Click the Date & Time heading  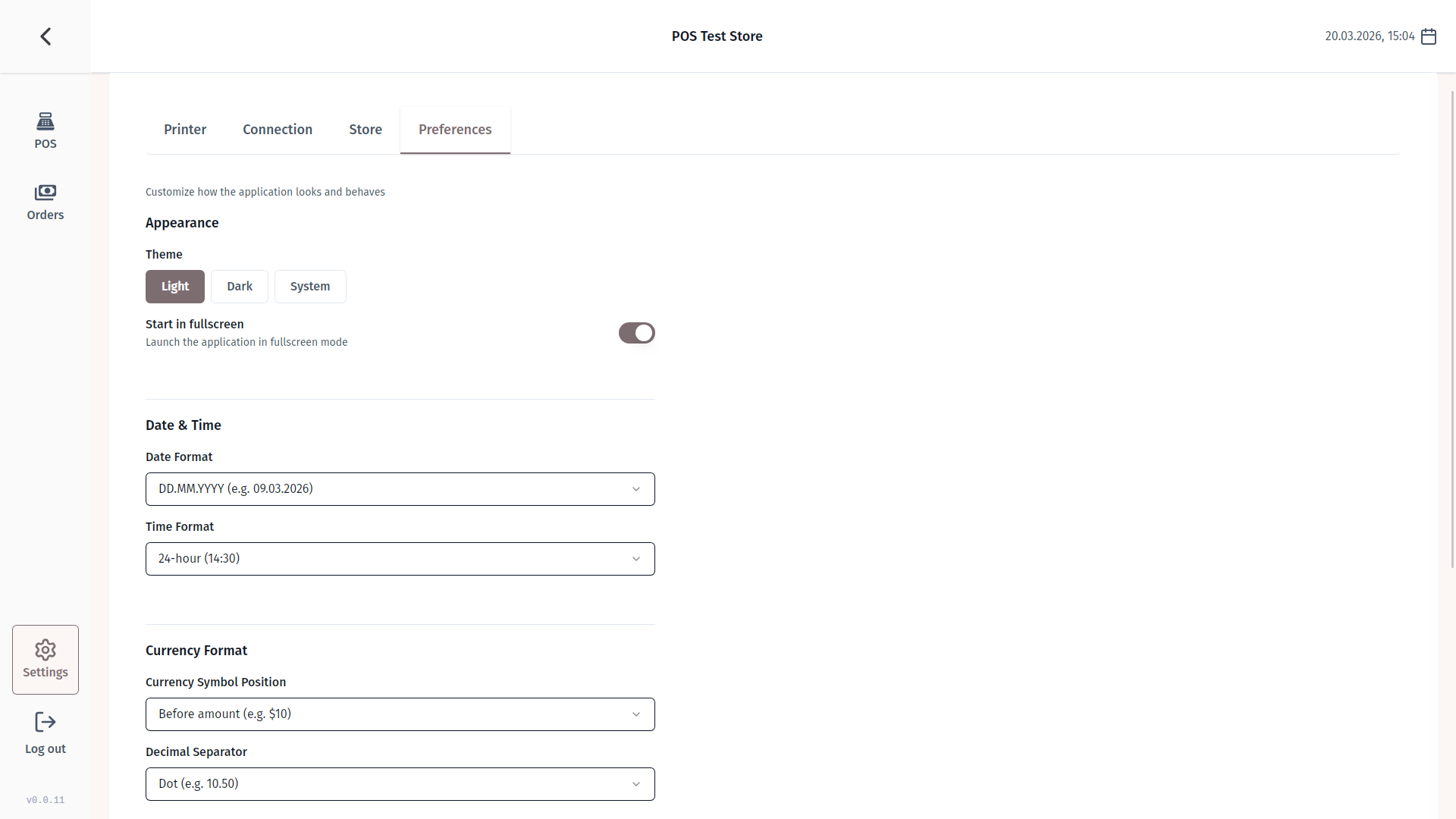(x=184, y=425)
